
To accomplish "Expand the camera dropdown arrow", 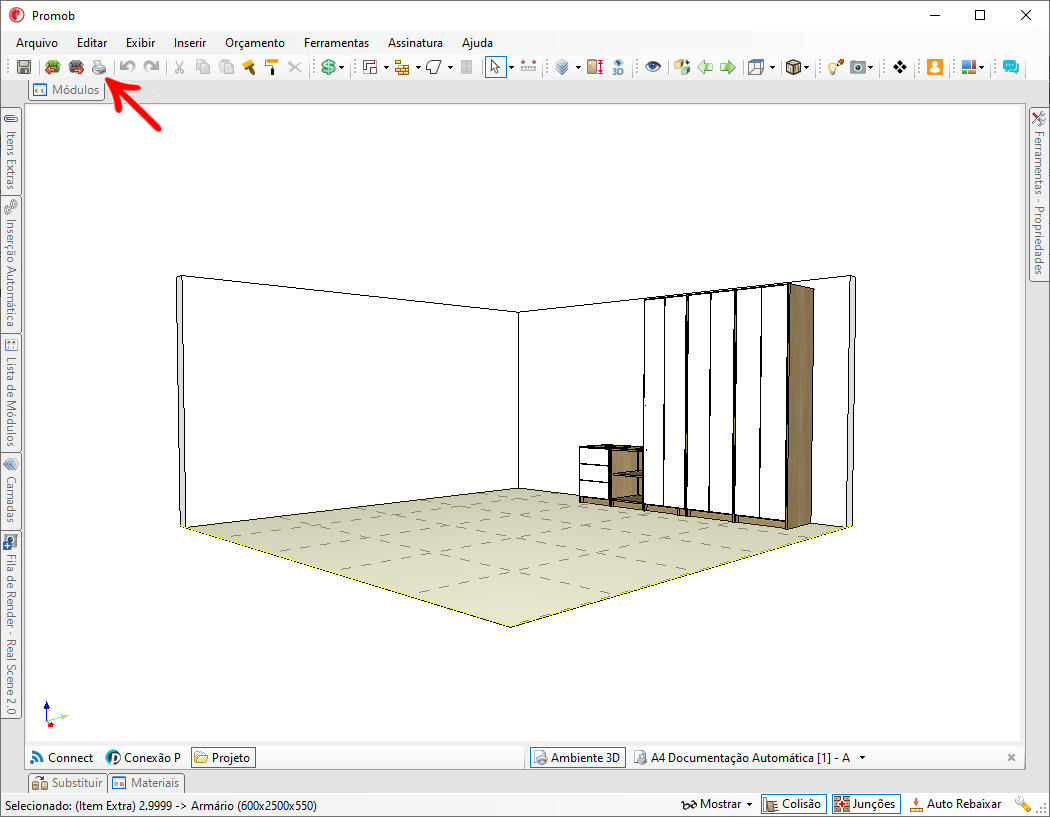I will (871, 68).
